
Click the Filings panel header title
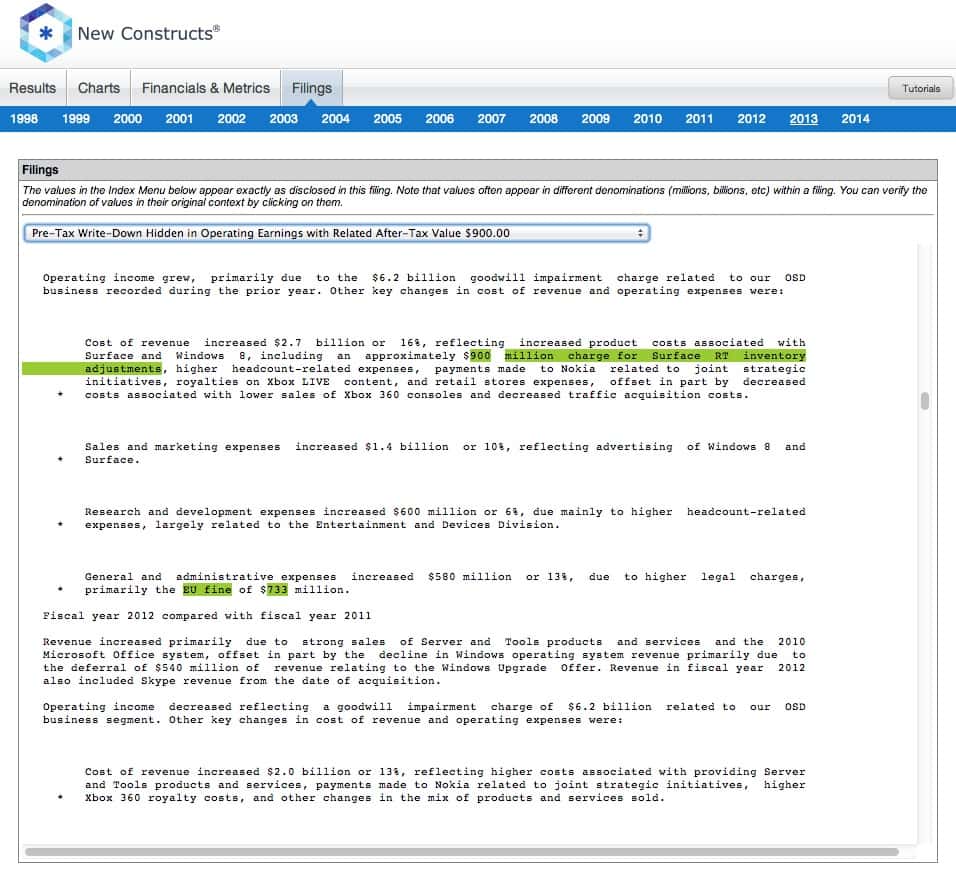point(40,170)
